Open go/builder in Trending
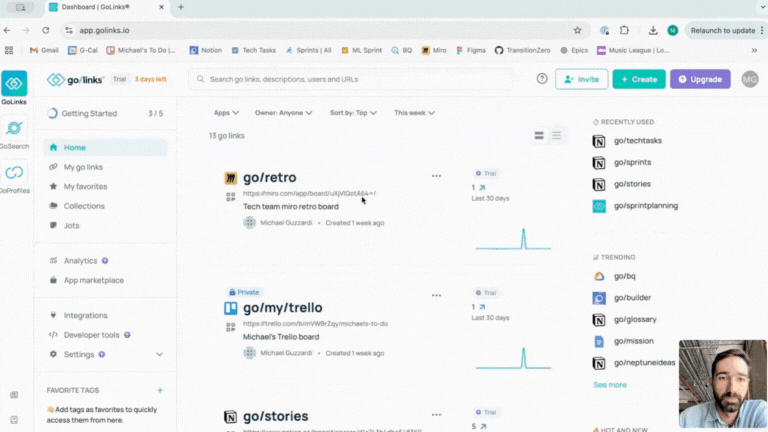Viewport: 768px width, 432px height. coord(632,298)
